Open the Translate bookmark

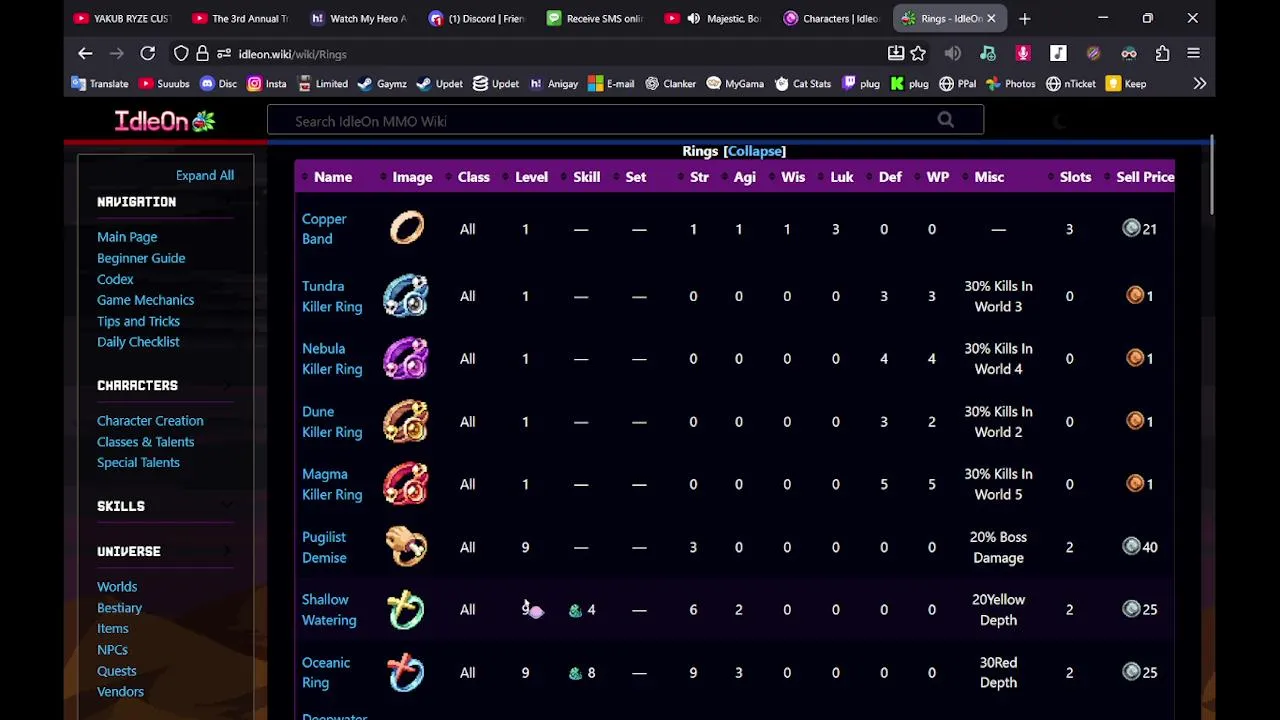[99, 84]
